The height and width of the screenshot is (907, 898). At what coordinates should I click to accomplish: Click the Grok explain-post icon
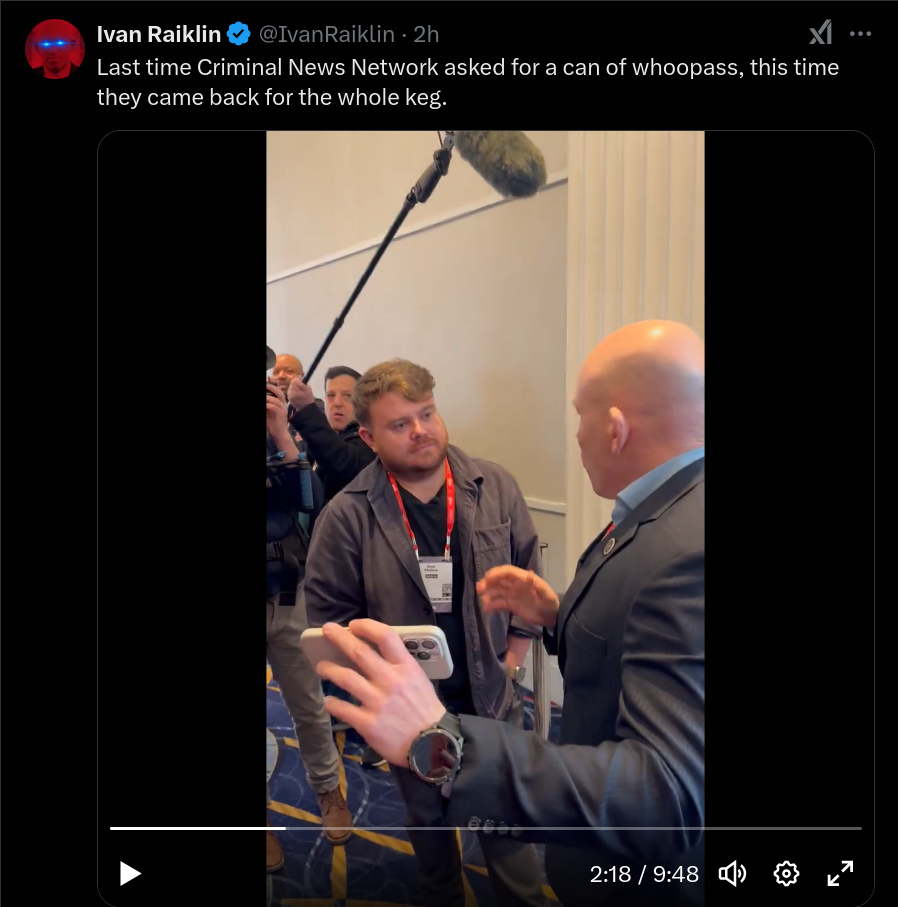click(x=821, y=33)
